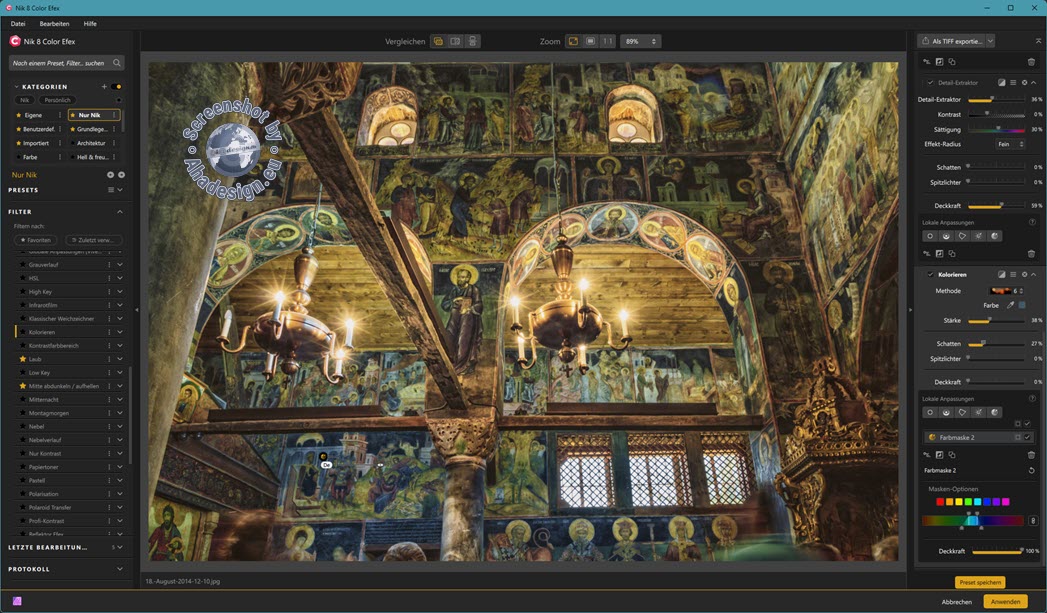Select split side-by-side compare view
This screenshot has width=1047, height=613.
point(455,41)
